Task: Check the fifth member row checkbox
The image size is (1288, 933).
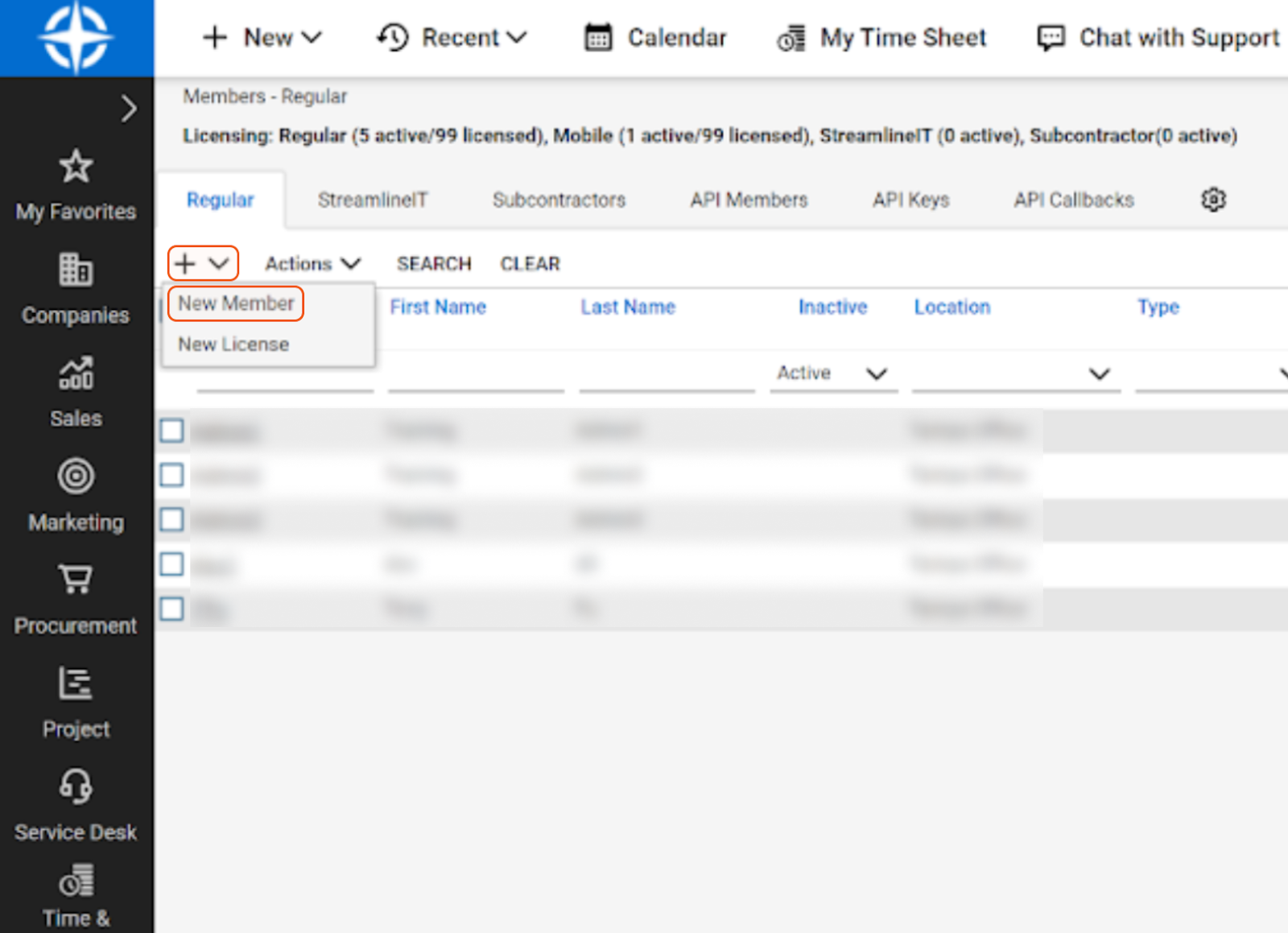Action: [171, 609]
